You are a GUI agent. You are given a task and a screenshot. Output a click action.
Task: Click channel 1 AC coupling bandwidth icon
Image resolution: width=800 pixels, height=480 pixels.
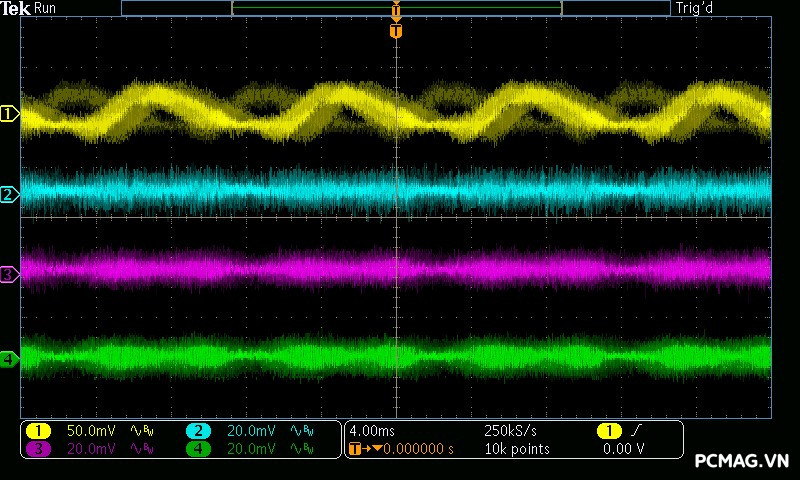(x=141, y=431)
